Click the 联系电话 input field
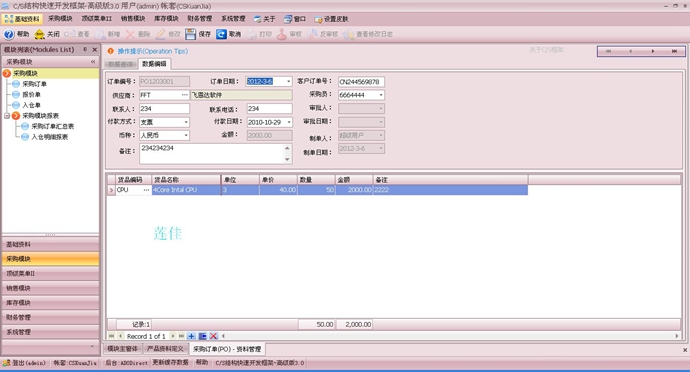 click(269, 108)
